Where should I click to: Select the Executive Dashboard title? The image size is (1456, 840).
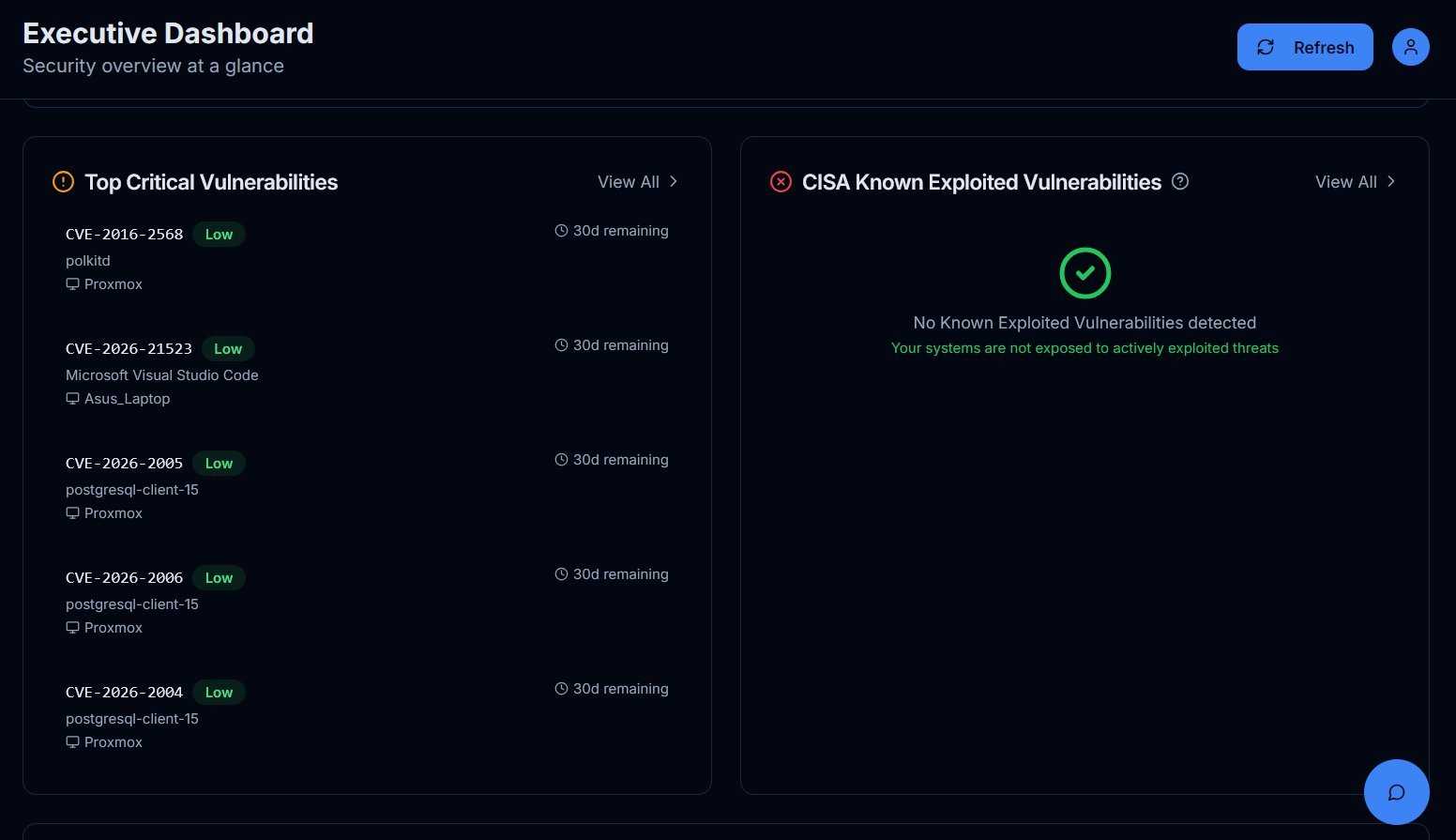pyautogui.click(x=168, y=33)
